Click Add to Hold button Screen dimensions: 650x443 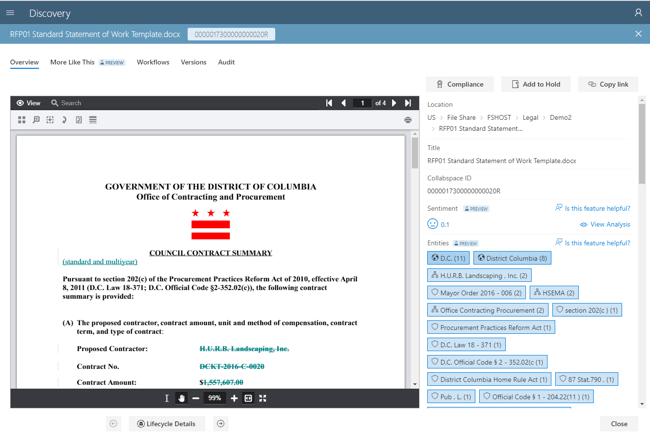(x=536, y=84)
